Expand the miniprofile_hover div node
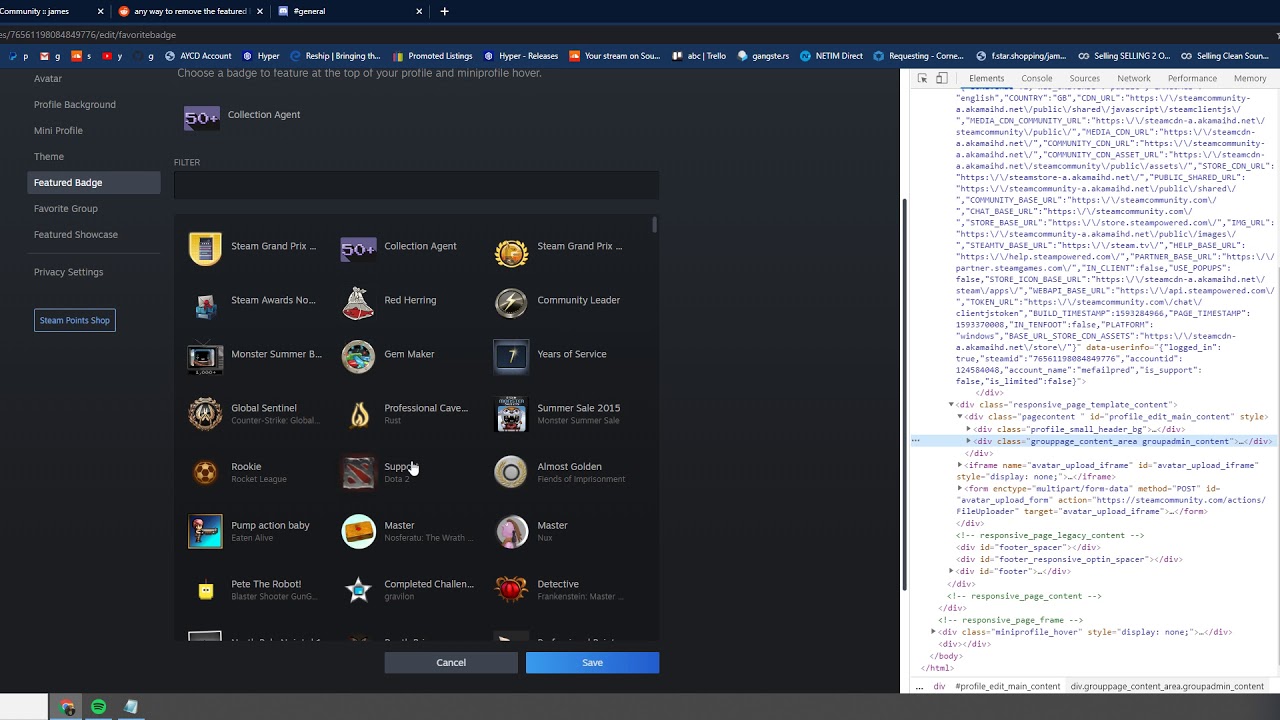1280x720 pixels. tap(933, 632)
